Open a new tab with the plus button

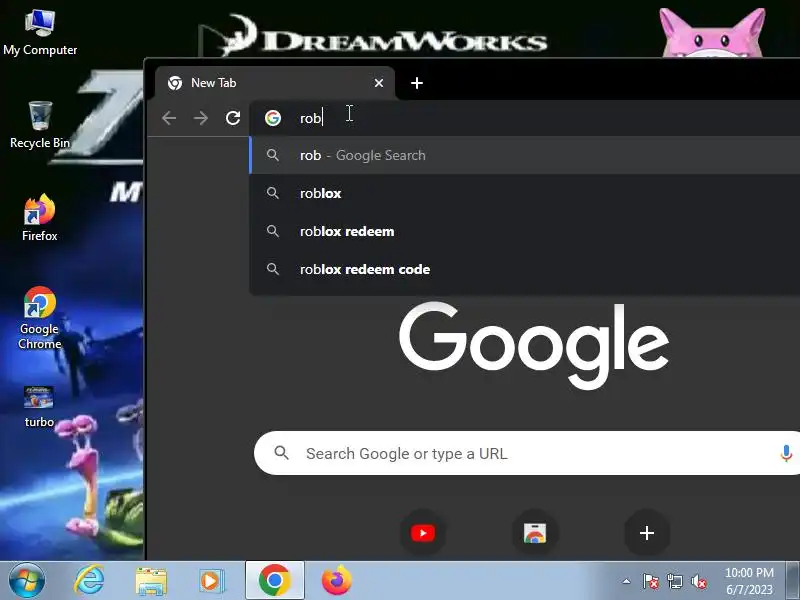(x=417, y=83)
